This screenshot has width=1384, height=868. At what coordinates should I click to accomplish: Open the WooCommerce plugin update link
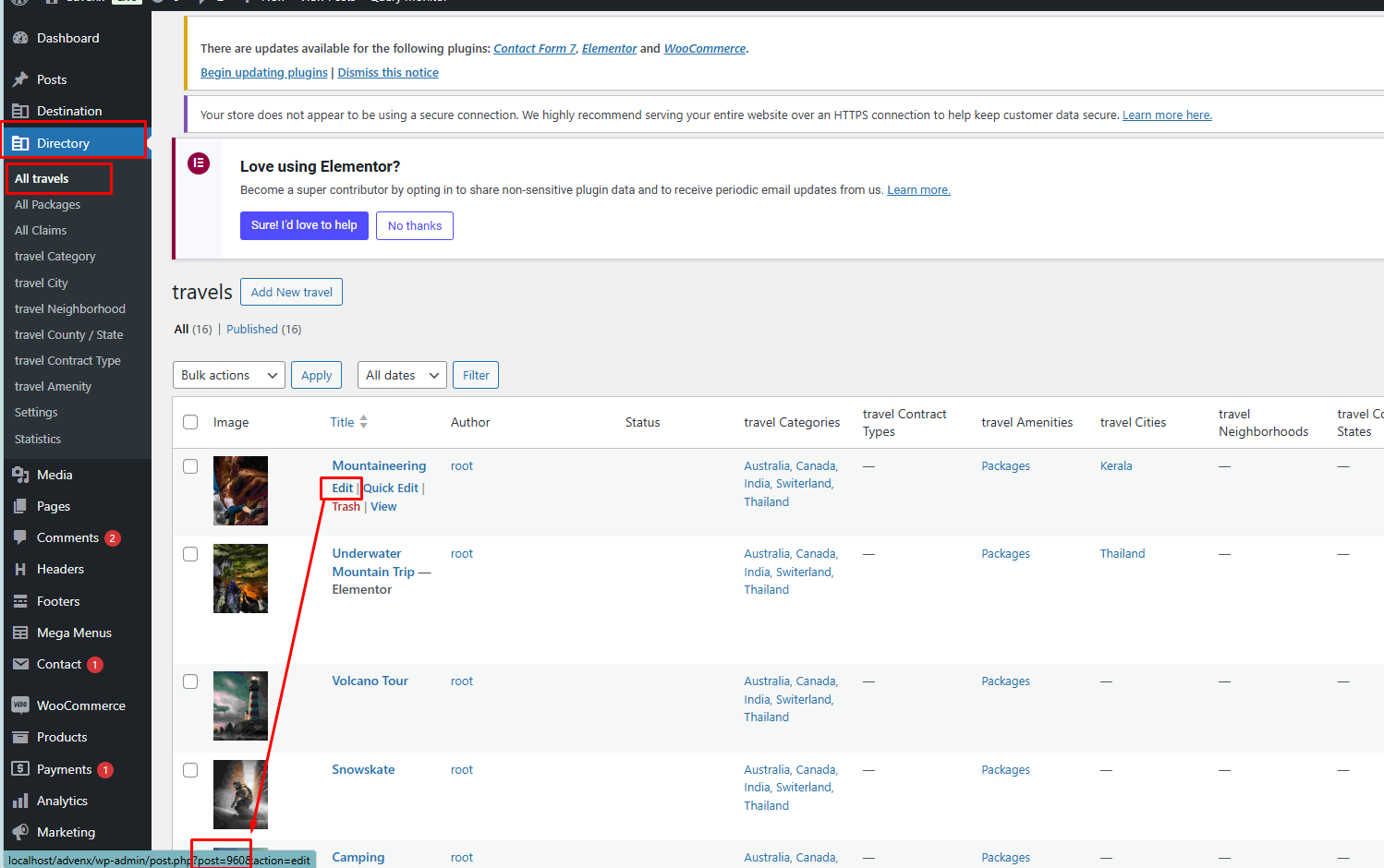coord(705,48)
